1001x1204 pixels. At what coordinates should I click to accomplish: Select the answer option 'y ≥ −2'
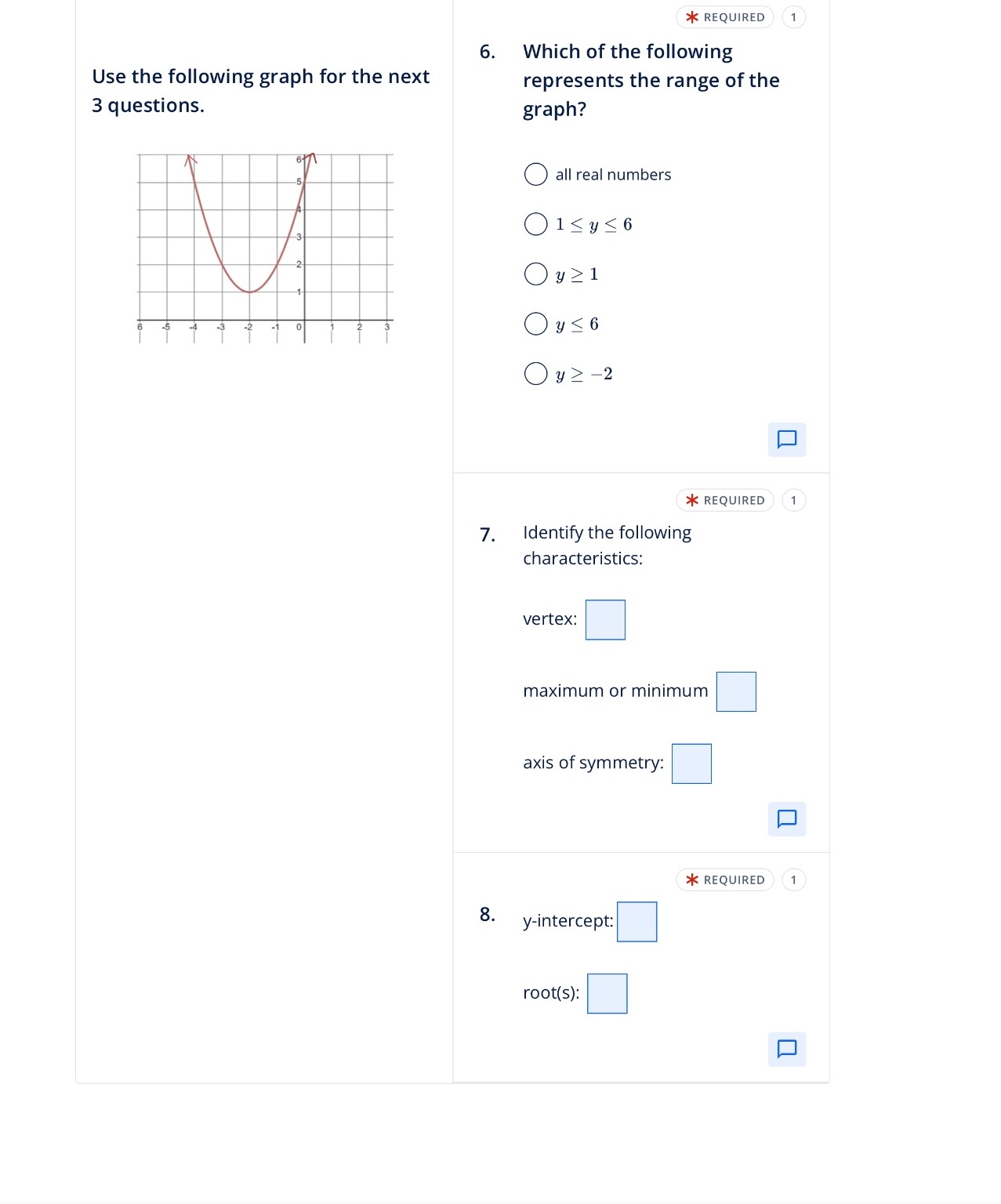click(x=535, y=373)
